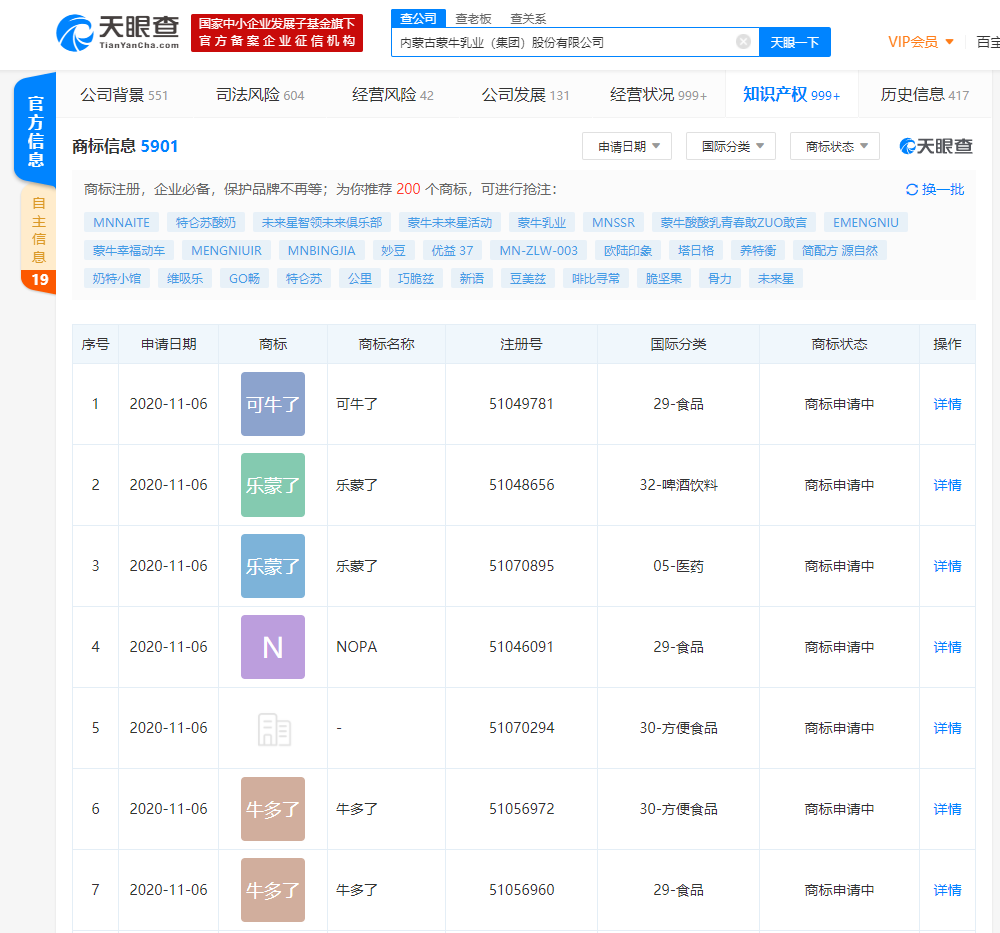Viewport: 1000px width, 933px height.
Task: Click the placeholder image icon in row 5
Action: click(x=272, y=728)
